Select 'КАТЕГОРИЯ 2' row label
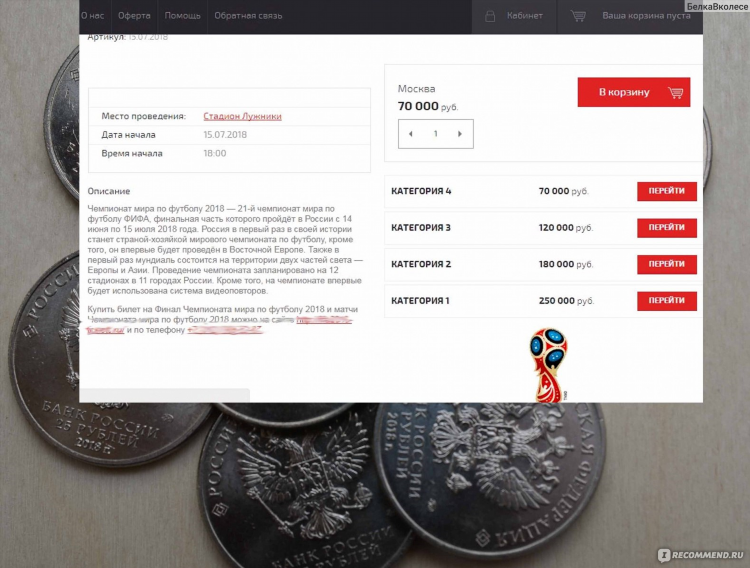This screenshot has height=568, width=750. click(x=421, y=264)
